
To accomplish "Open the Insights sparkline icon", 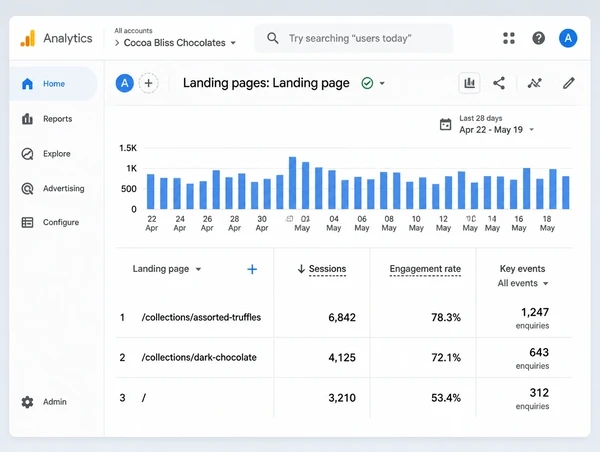I will pyautogui.click(x=535, y=83).
